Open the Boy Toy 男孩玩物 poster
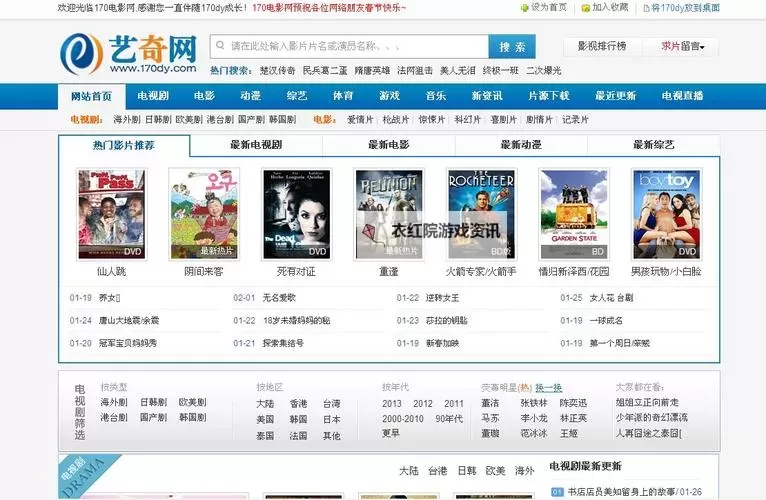Viewport: 766px width, 500px height. coord(666,214)
